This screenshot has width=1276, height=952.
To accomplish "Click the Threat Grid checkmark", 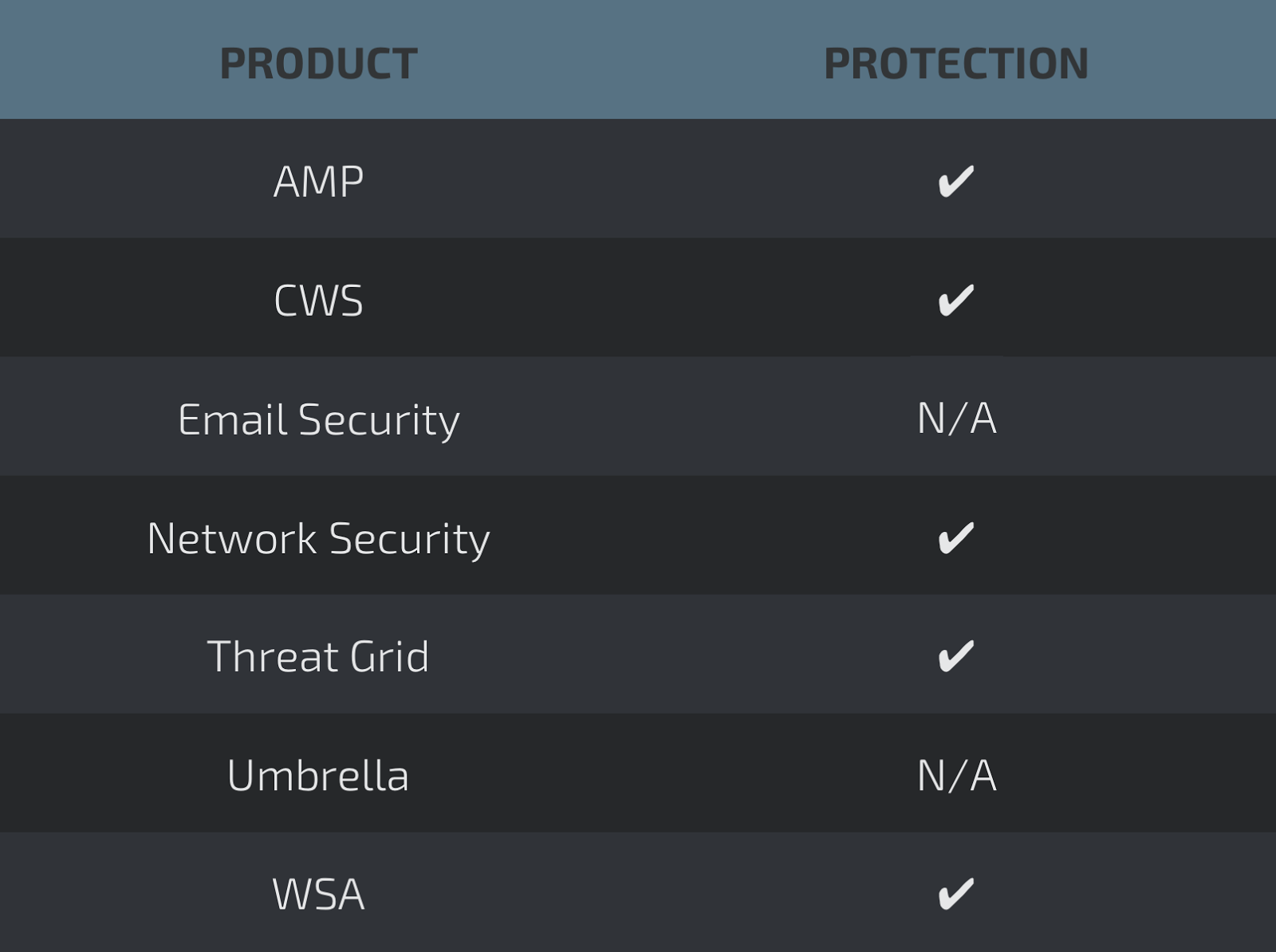I will coord(955,656).
